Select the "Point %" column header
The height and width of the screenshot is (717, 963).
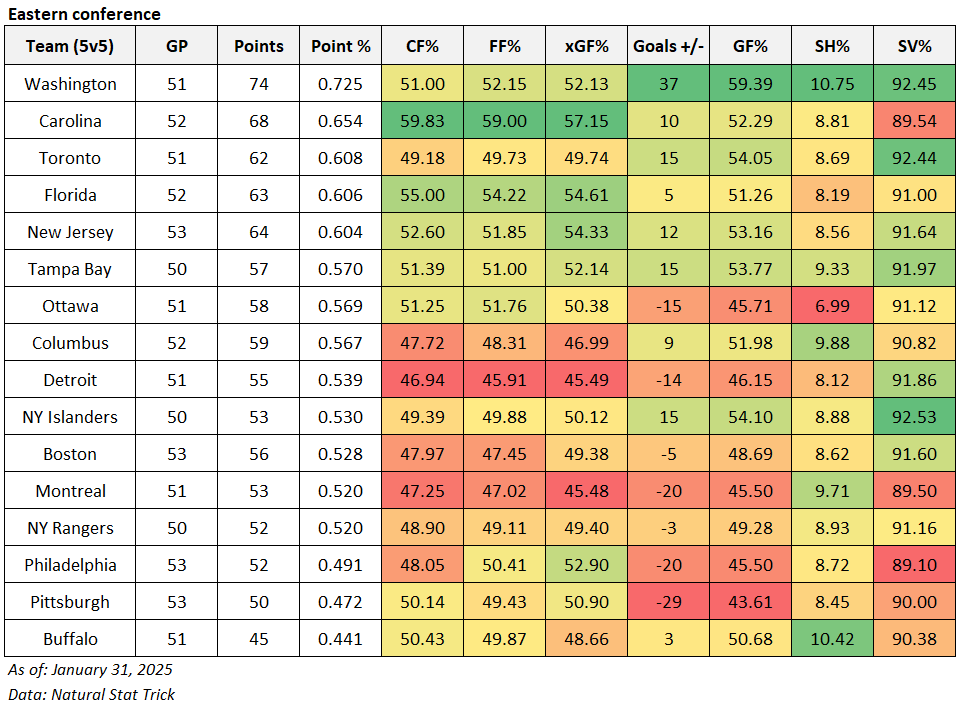coord(341,46)
